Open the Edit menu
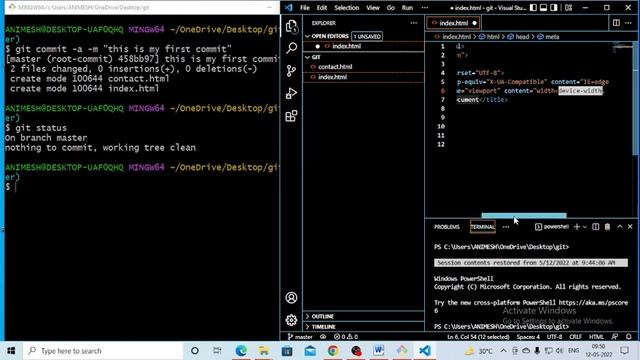Screen dimensions: 640x360 (x=322, y=7)
